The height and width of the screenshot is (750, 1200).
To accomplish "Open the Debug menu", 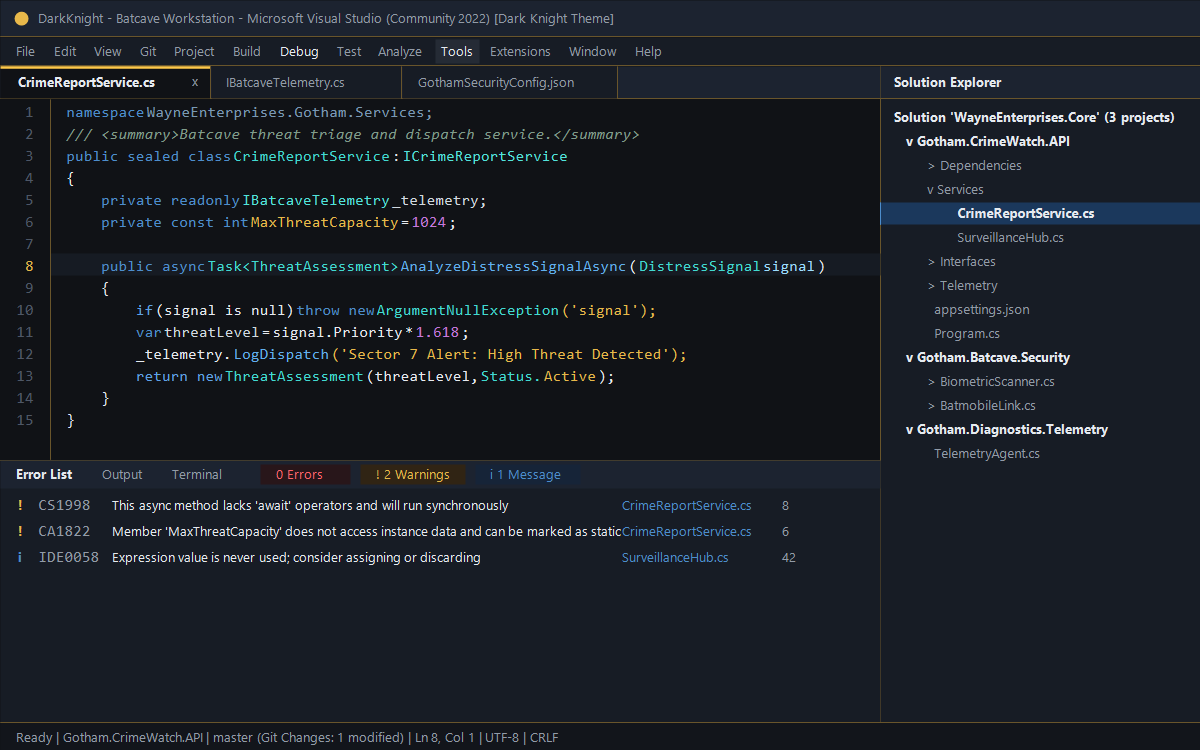I will tap(299, 52).
